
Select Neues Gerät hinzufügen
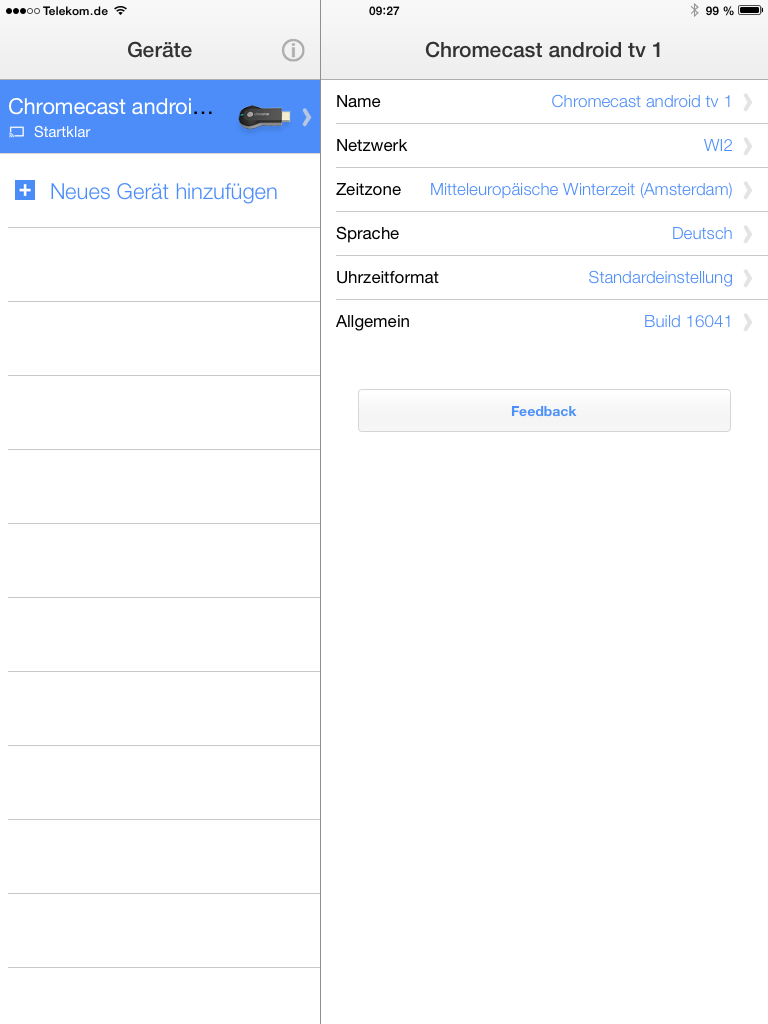pyautogui.click(x=164, y=191)
